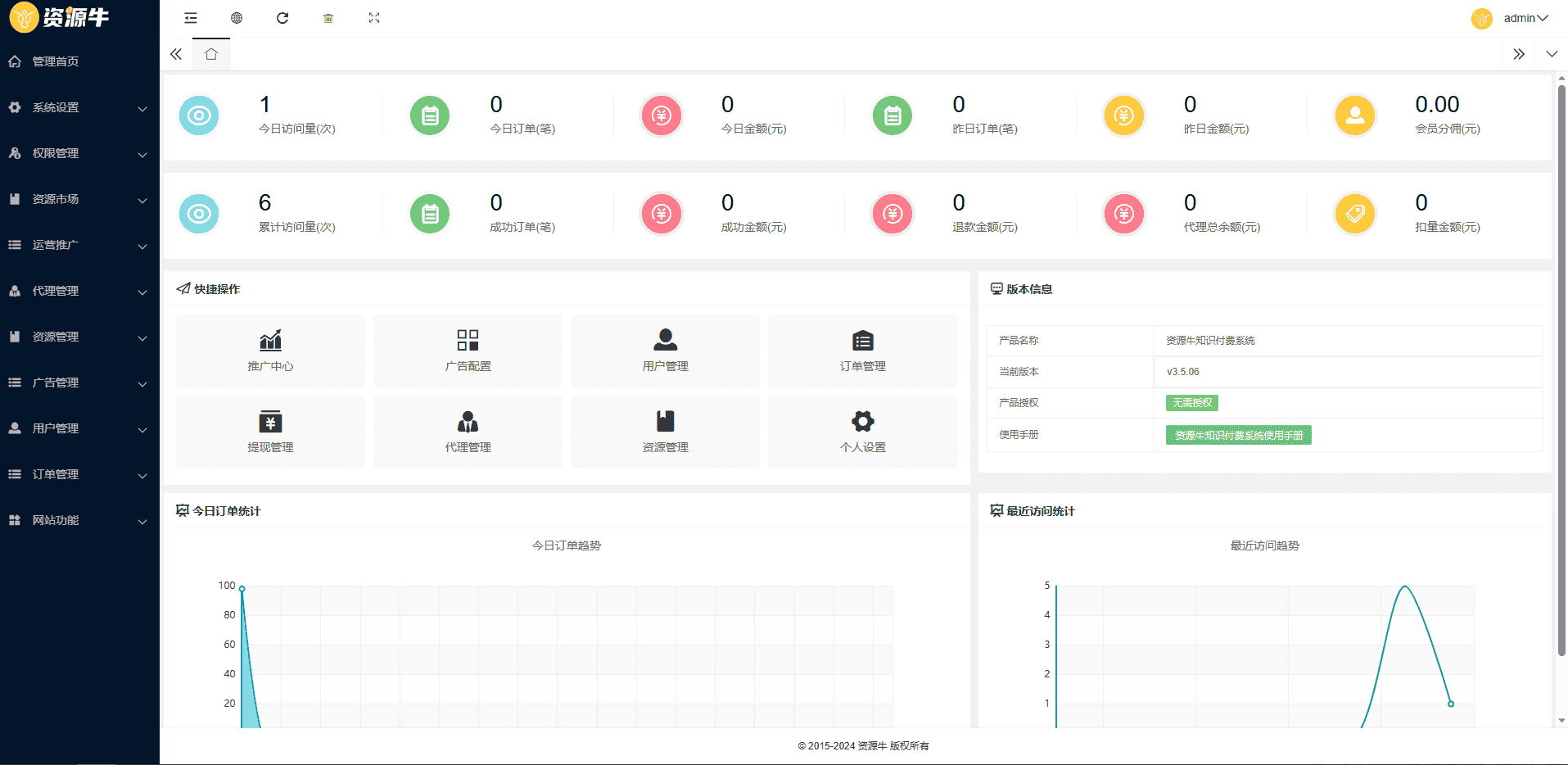Open the 广告配置 quick action
The height and width of the screenshot is (765, 1568).
click(x=468, y=351)
